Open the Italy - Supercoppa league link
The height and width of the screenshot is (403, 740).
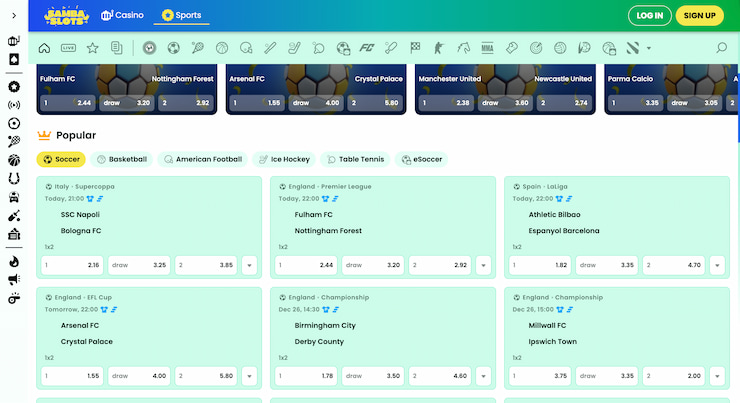coord(84,186)
